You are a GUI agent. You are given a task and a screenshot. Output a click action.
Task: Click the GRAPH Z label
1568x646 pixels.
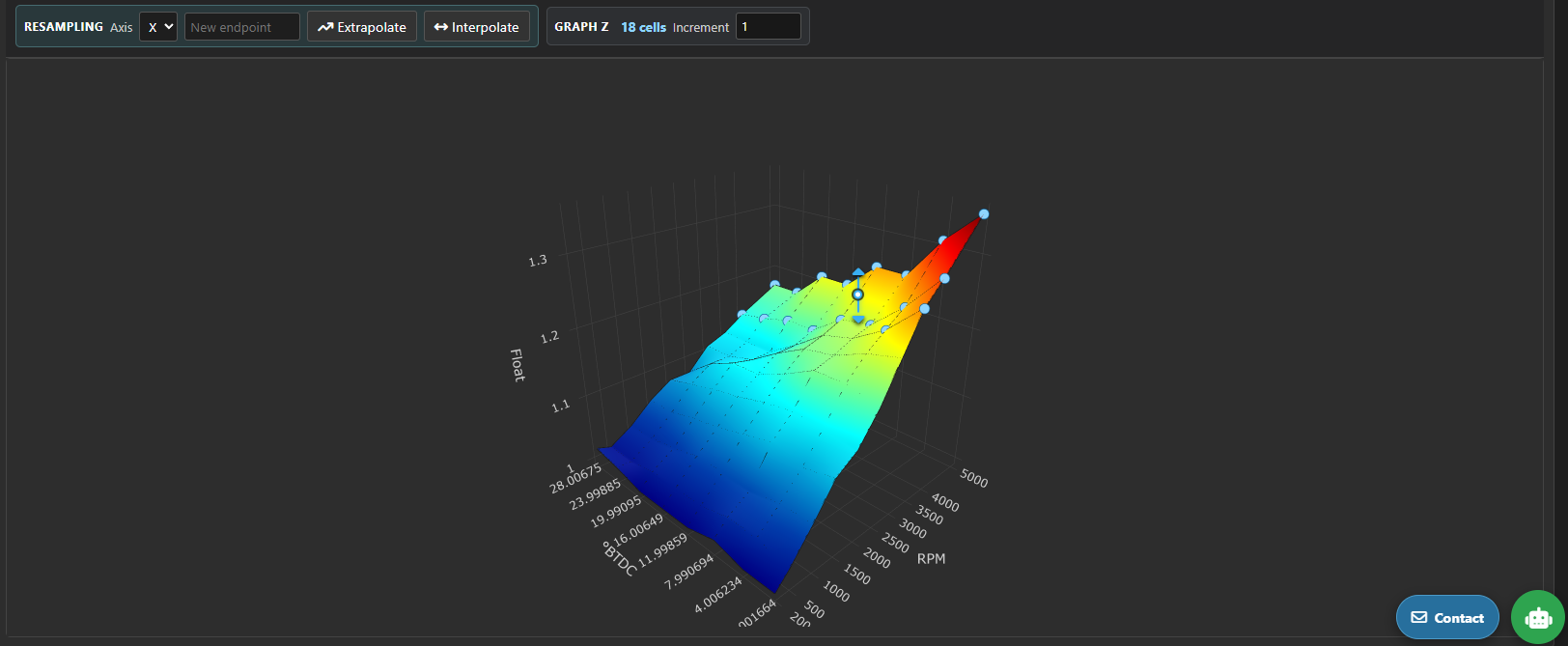(581, 27)
